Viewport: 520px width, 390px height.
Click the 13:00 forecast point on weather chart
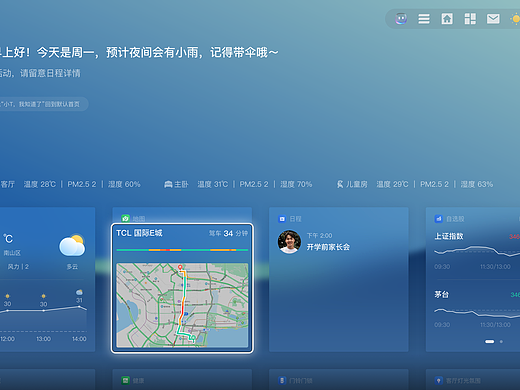pyautogui.click(x=43, y=310)
